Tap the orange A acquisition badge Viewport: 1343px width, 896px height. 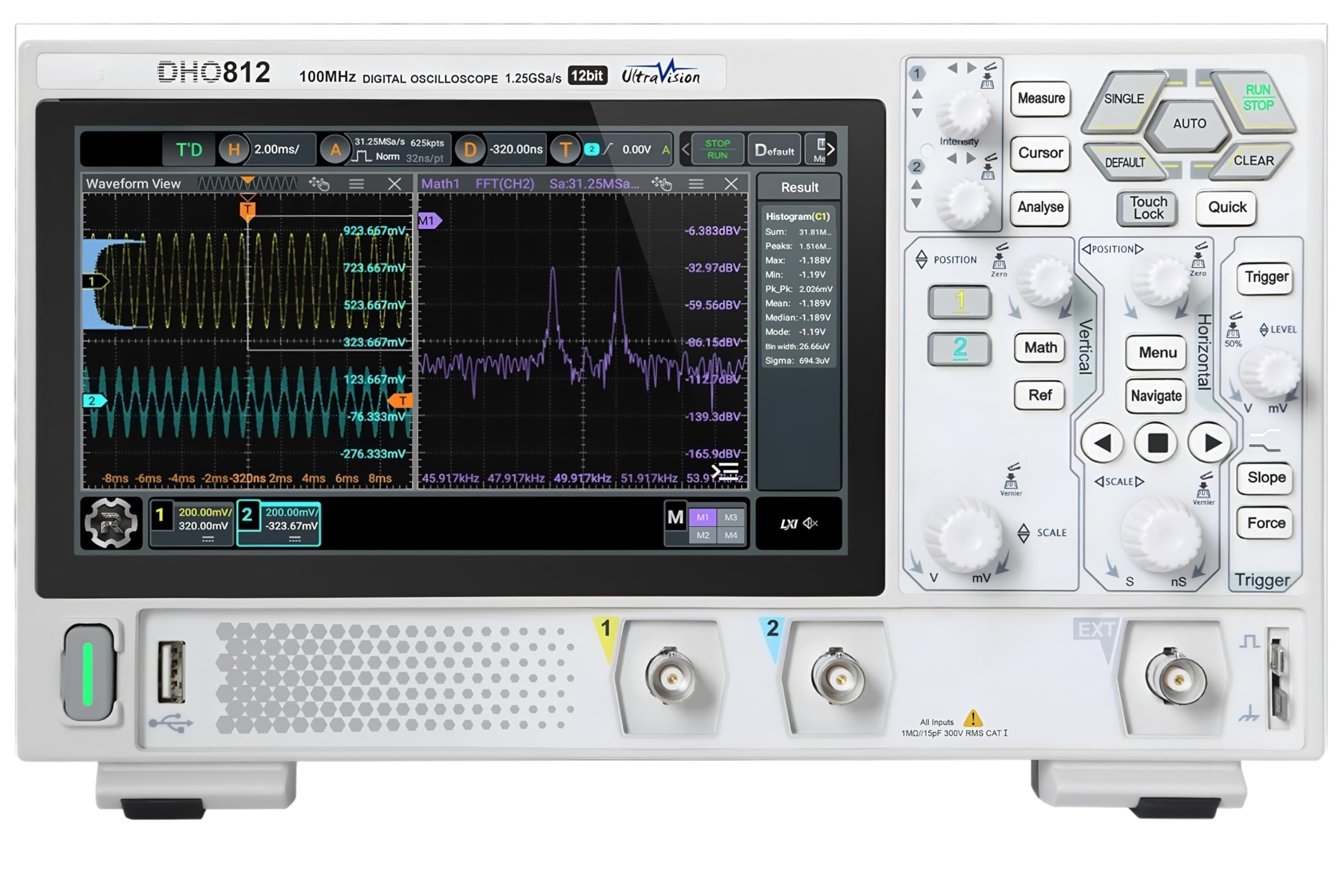335,150
